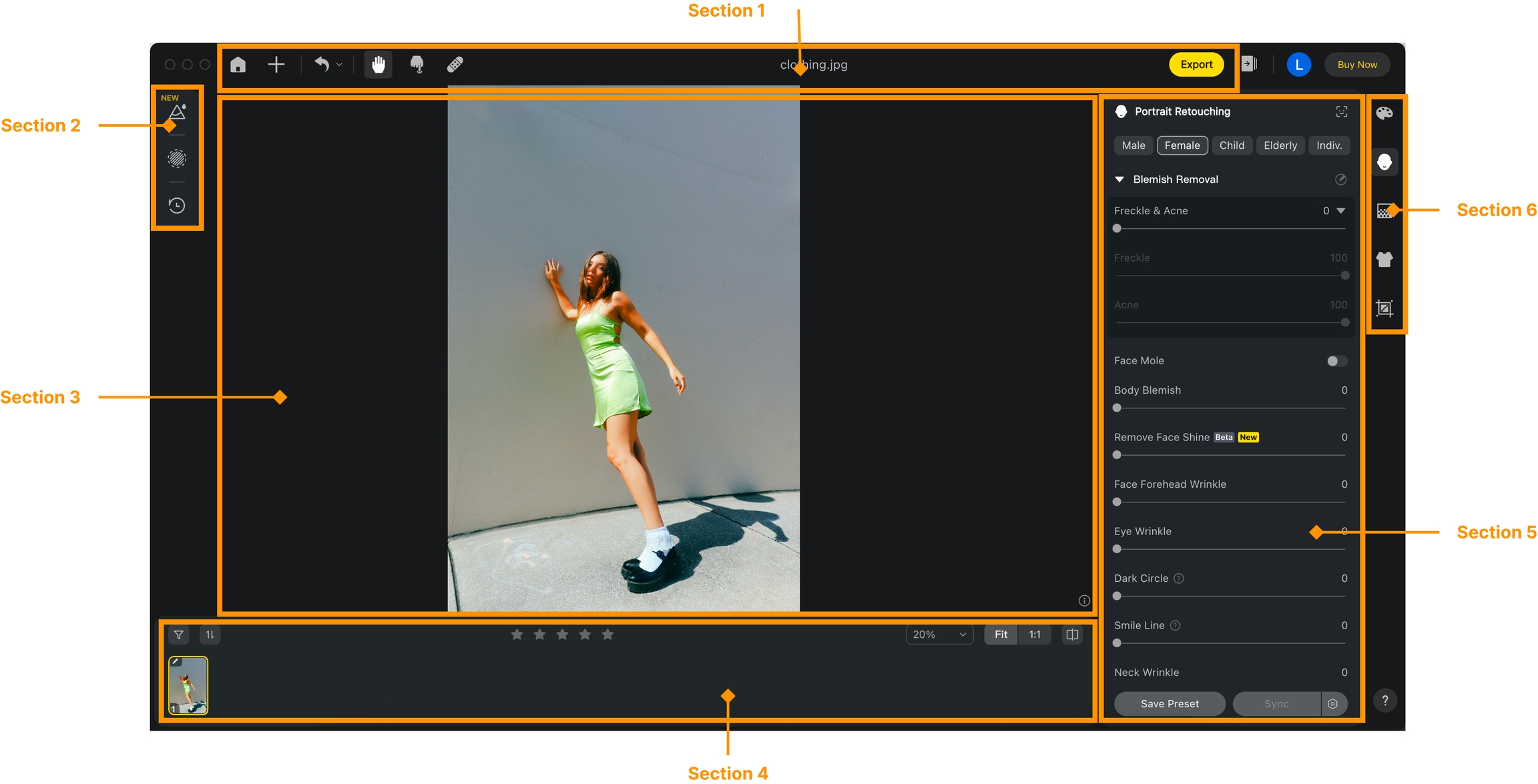Screen dimensions: 1538x784
Task: Open the crop tool panel
Action: click(1384, 308)
